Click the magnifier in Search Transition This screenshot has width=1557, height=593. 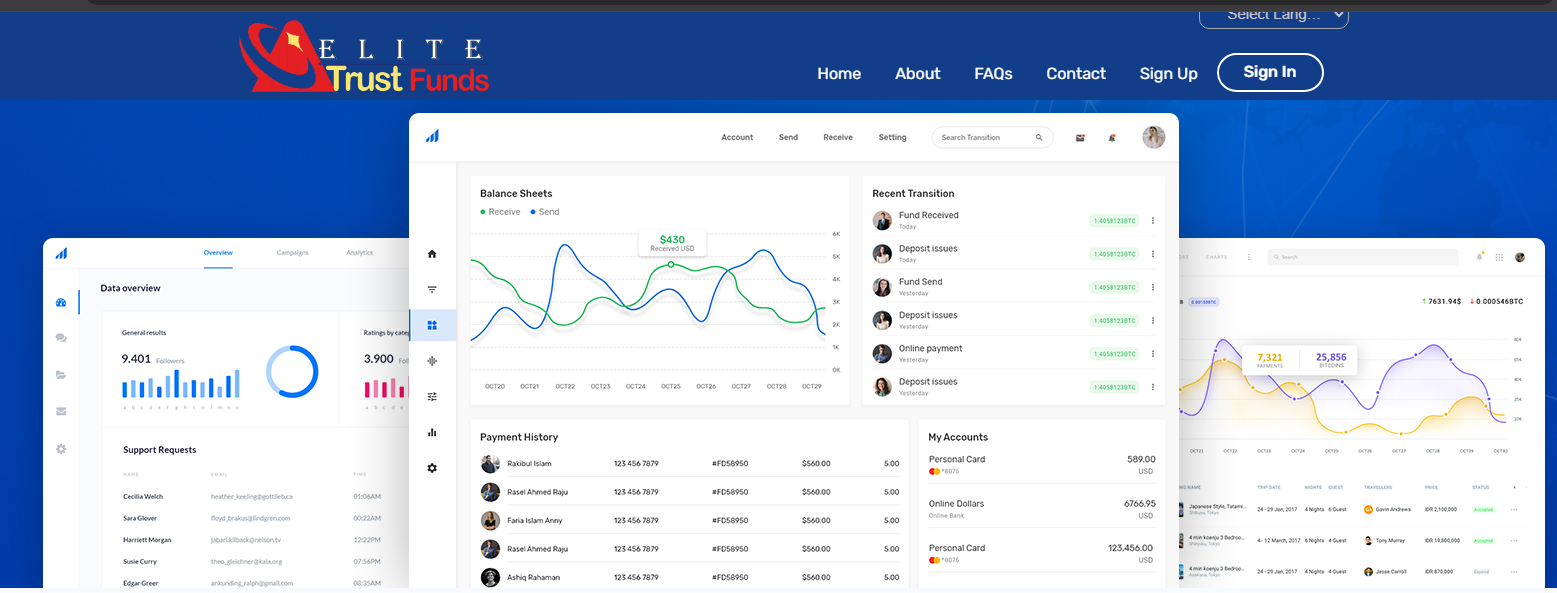[1039, 137]
